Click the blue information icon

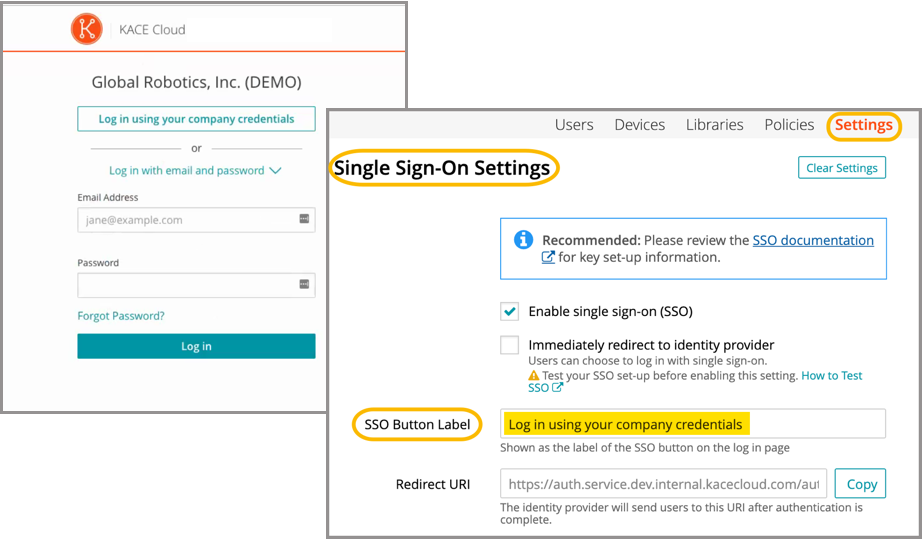[x=523, y=240]
